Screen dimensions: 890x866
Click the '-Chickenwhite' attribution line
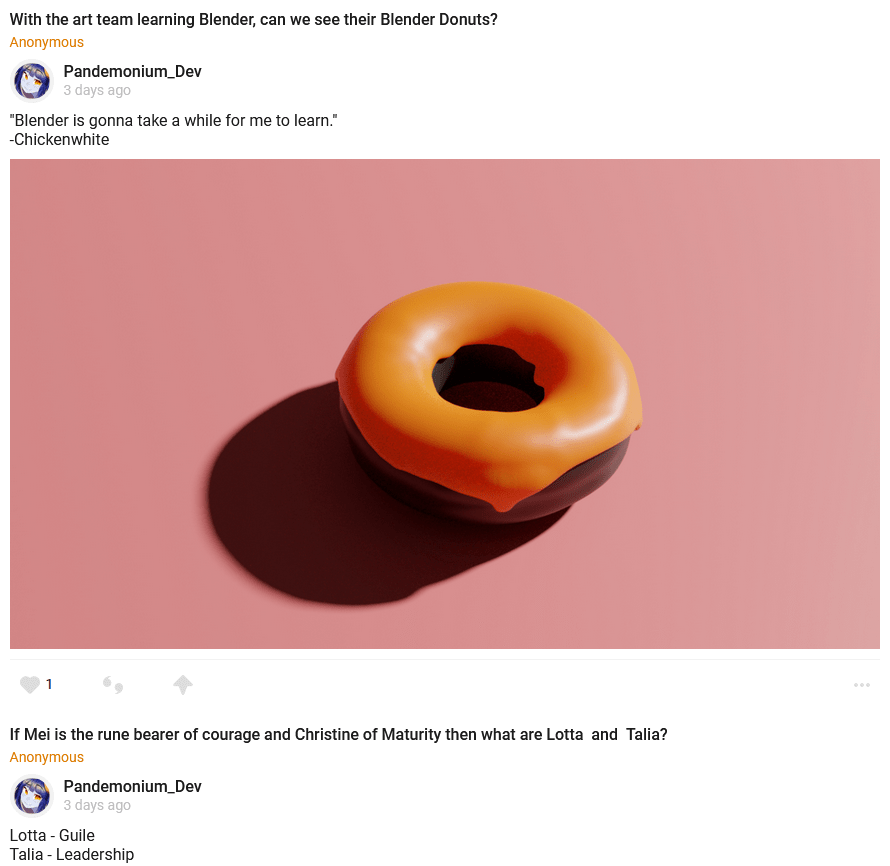59,140
